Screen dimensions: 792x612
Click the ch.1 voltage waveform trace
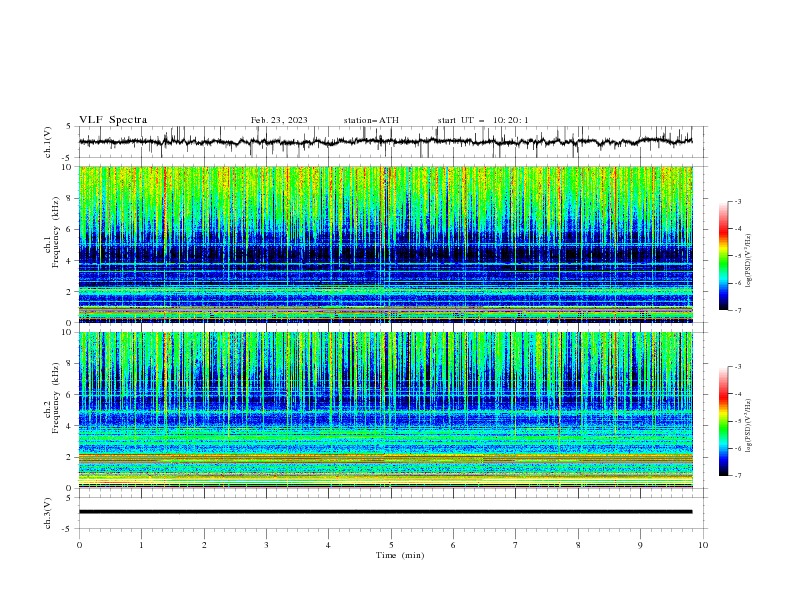[385, 142]
